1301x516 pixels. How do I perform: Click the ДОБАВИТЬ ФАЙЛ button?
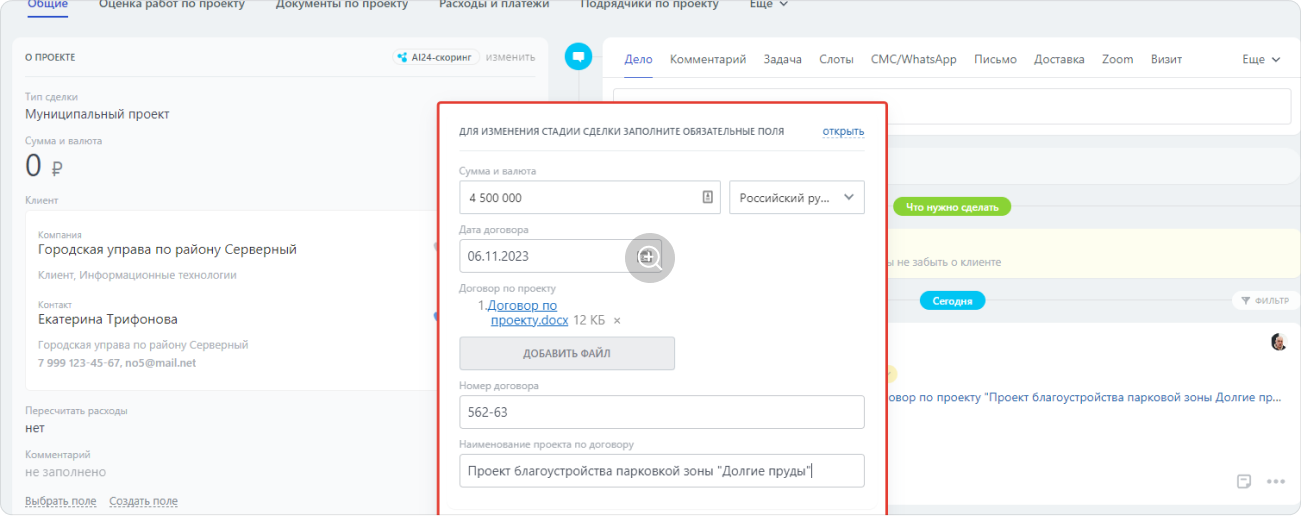click(566, 353)
